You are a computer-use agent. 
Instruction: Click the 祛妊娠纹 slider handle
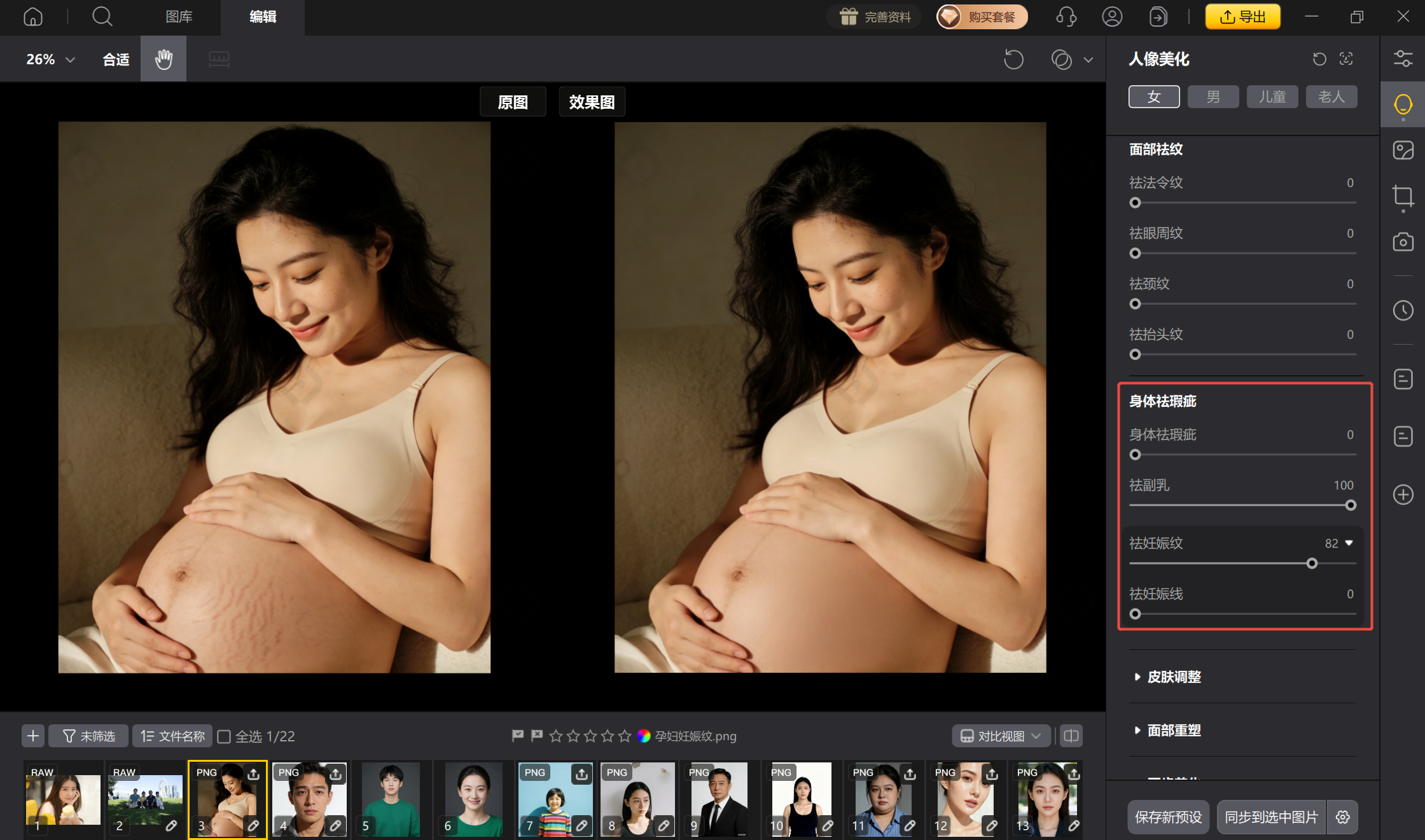(1312, 563)
